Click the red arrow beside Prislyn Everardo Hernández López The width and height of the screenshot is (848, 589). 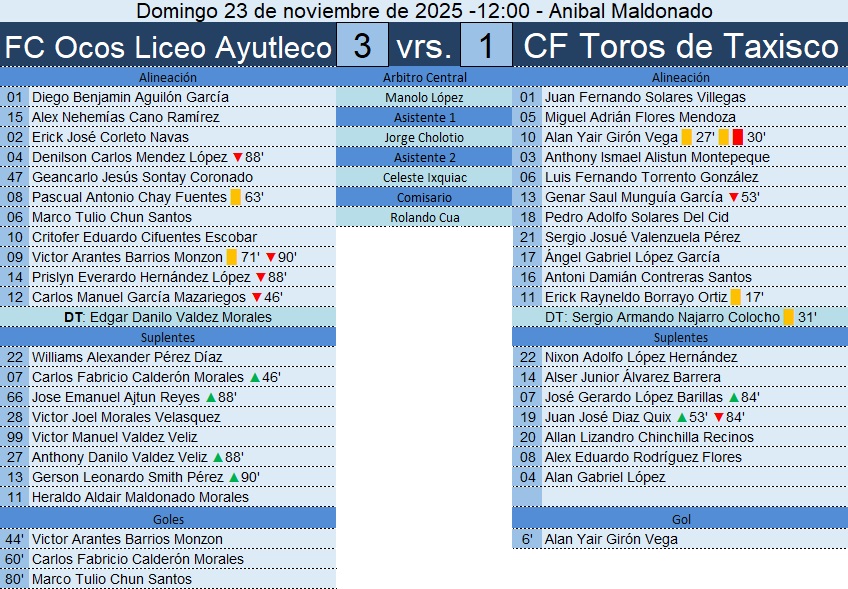260,277
